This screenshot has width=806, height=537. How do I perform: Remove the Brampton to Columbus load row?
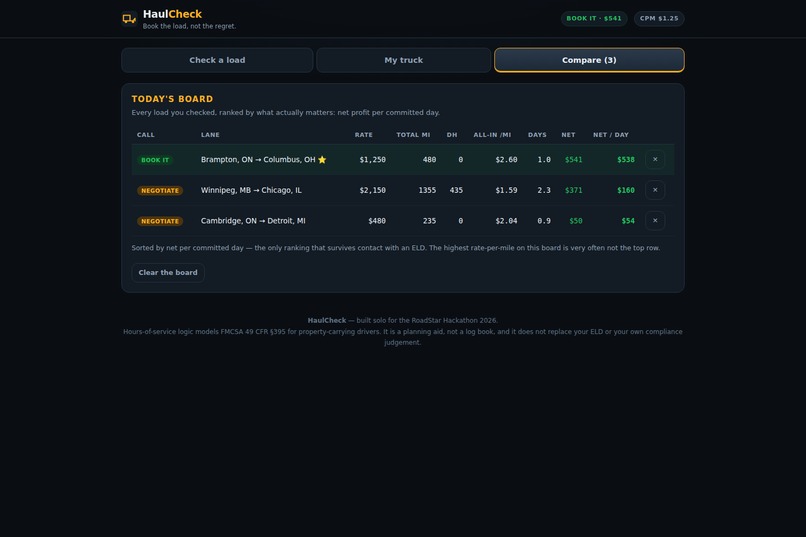pyautogui.click(x=655, y=159)
